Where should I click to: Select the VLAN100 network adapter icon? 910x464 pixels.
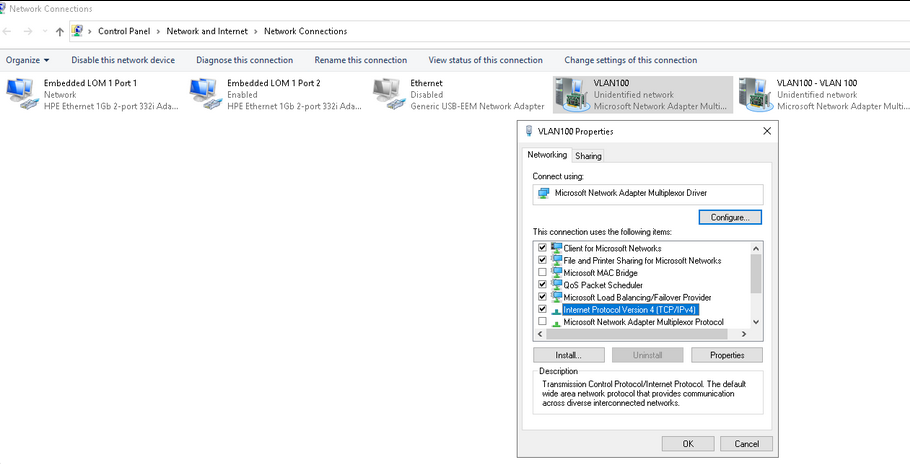(571, 94)
